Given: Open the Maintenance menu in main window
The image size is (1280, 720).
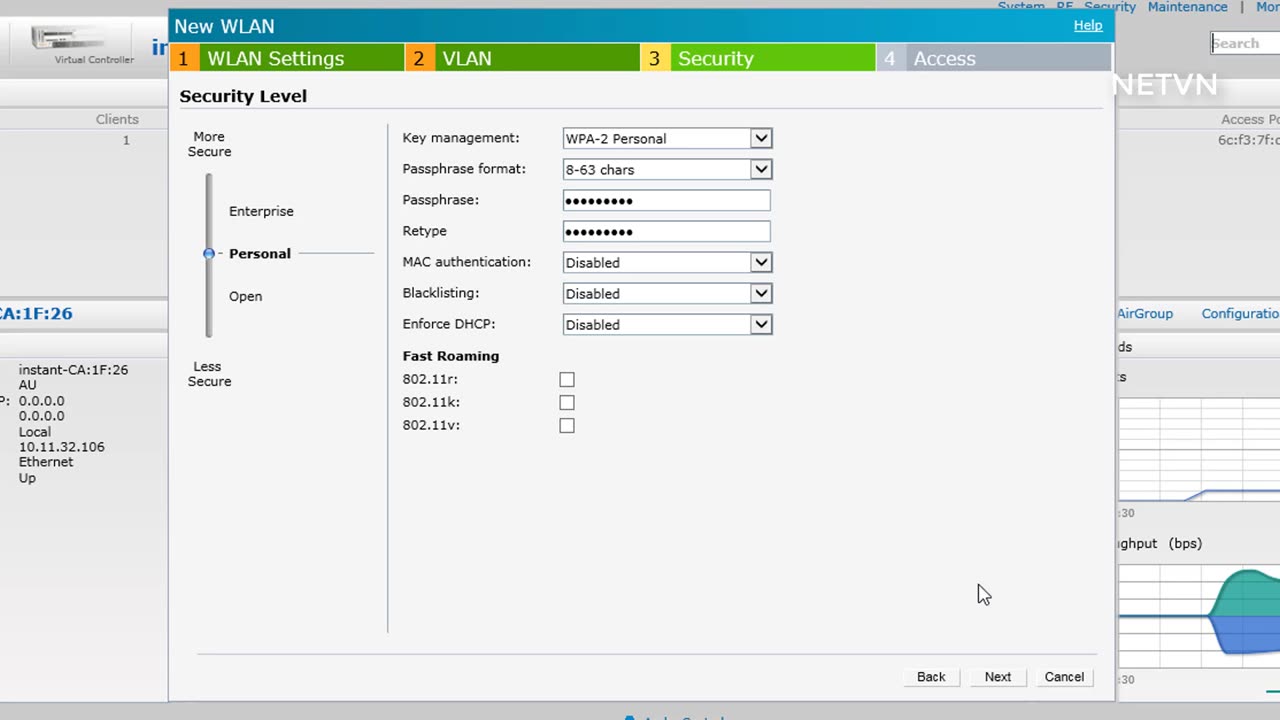Looking at the screenshot, I should (x=1187, y=7).
